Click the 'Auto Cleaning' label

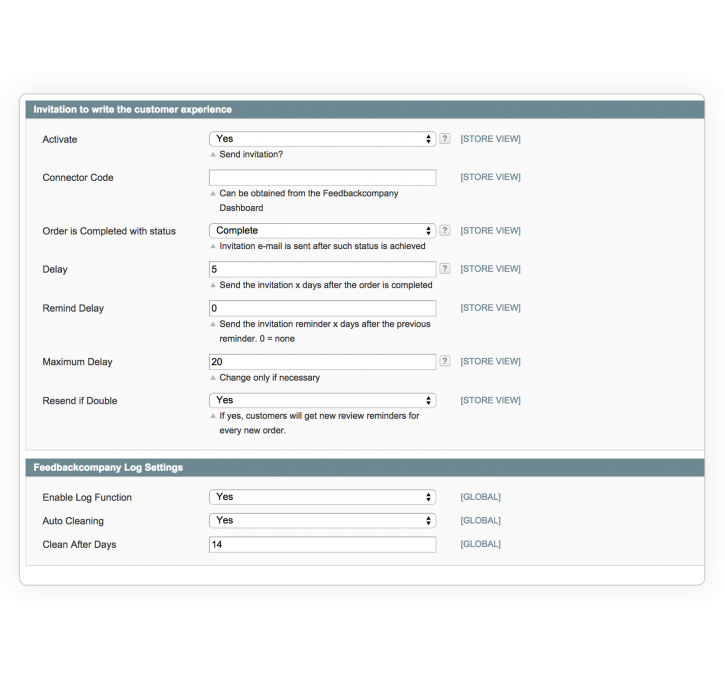click(73, 521)
